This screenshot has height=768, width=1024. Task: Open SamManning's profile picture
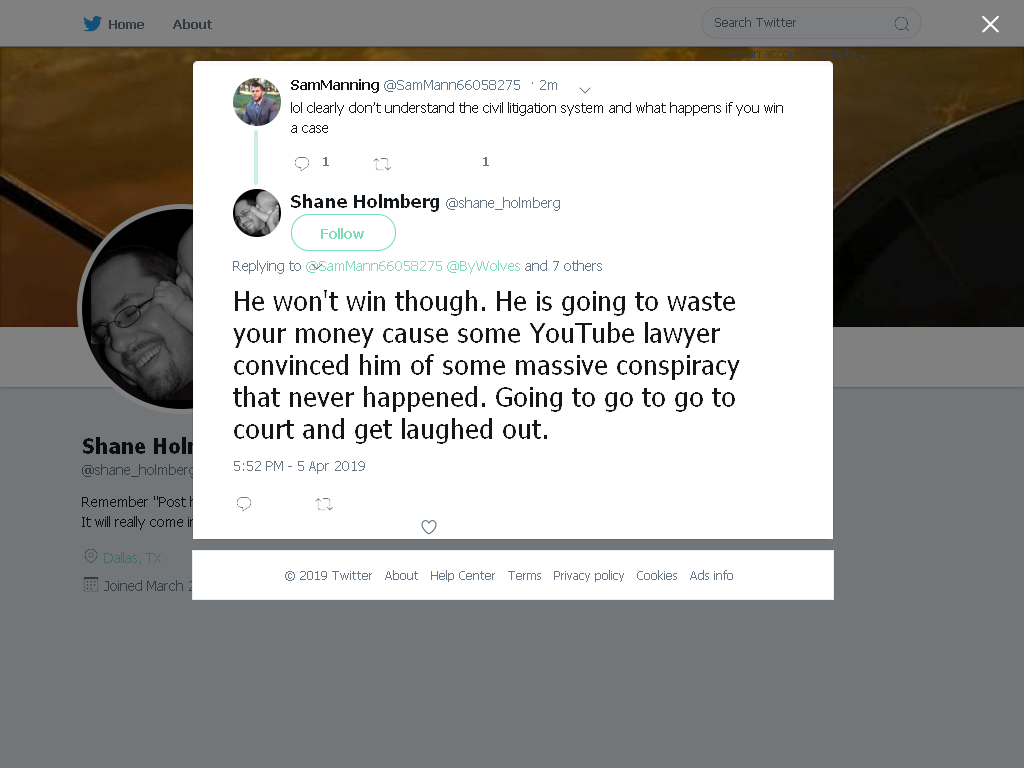point(257,102)
